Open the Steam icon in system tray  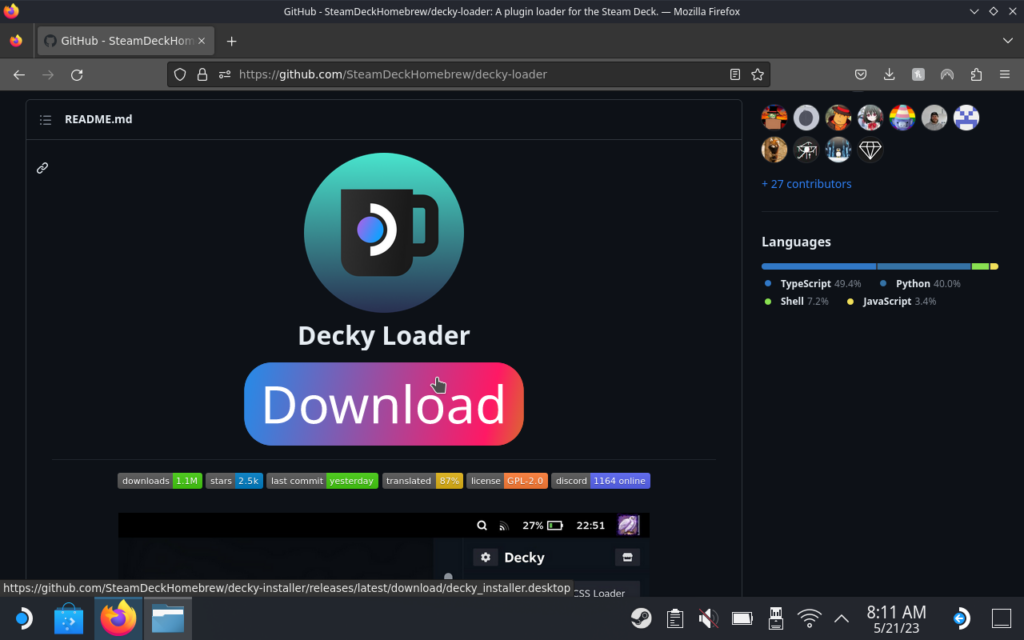click(x=641, y=617)
